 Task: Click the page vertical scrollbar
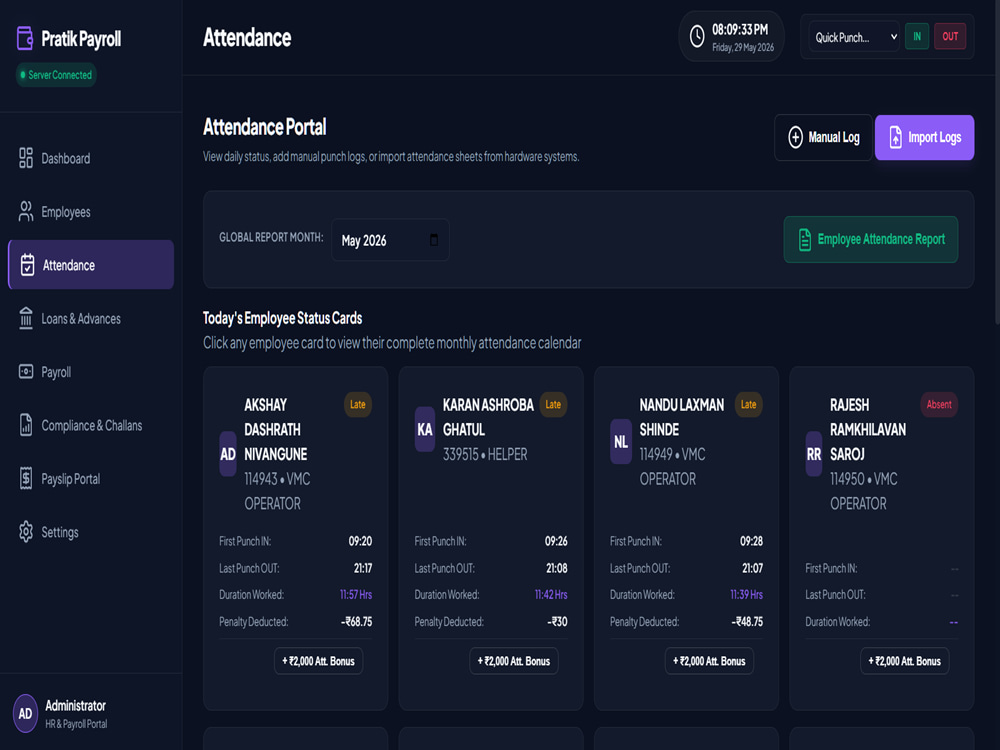(x=996, y=163)
